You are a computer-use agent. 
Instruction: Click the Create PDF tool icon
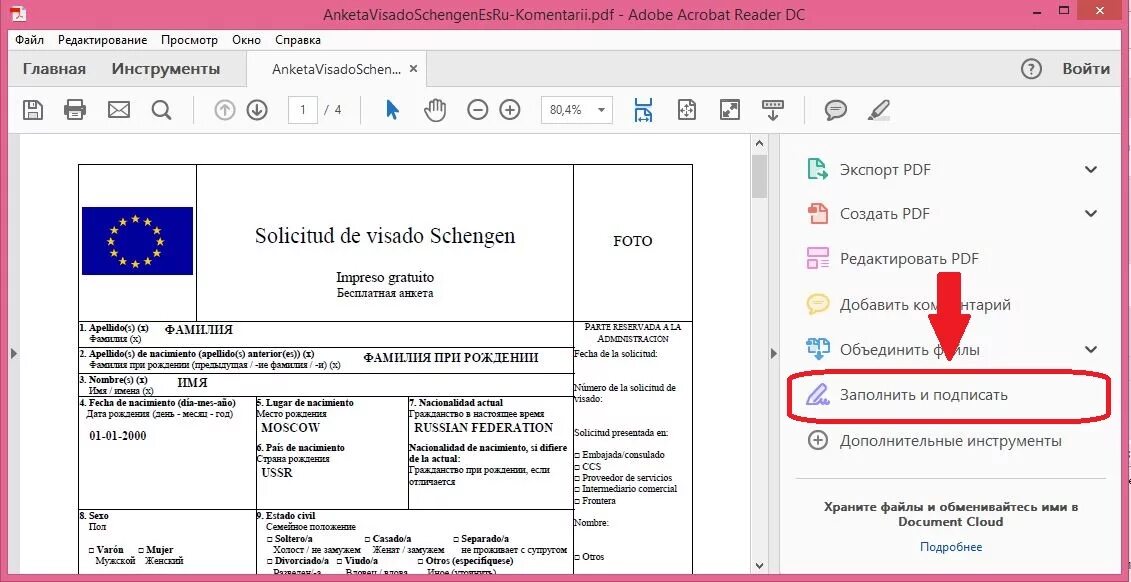click(x=817, y=213)
